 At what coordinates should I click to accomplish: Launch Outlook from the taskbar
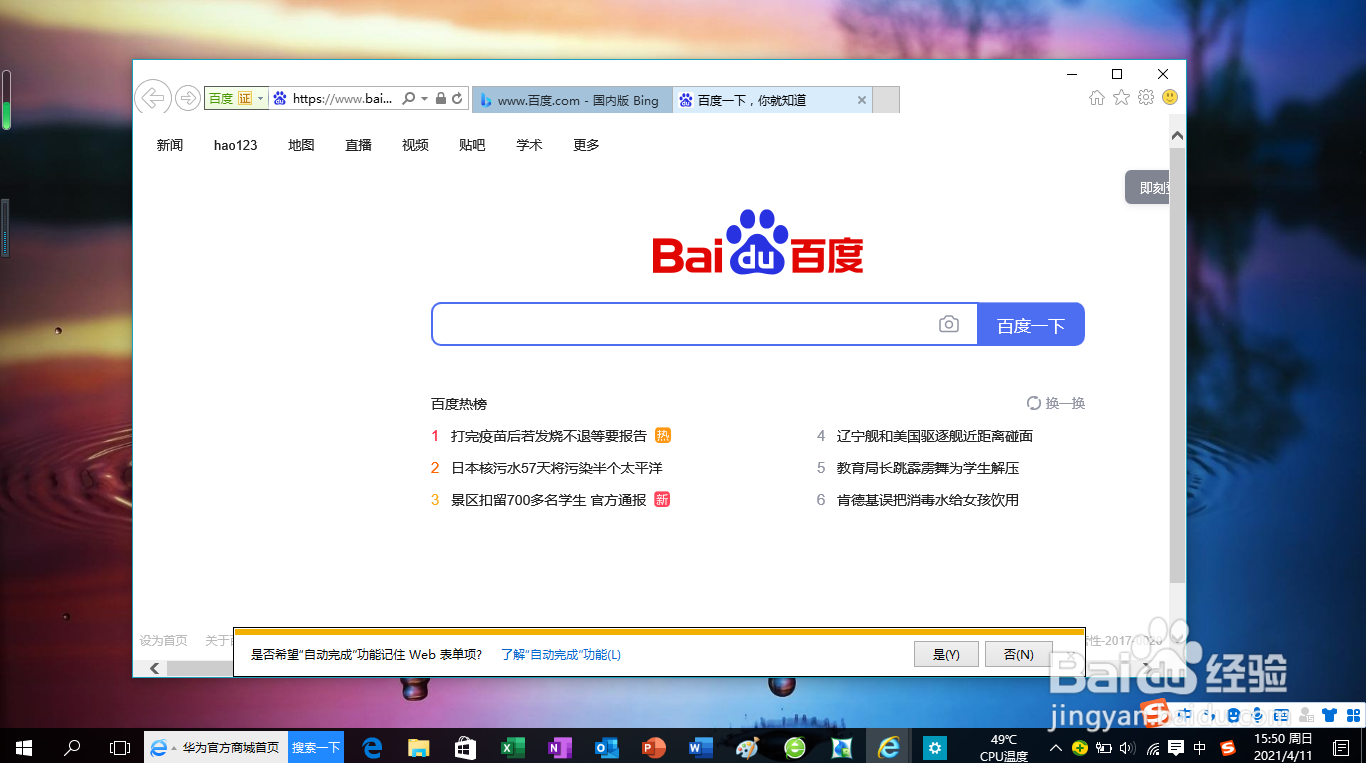tap(607, 747)
